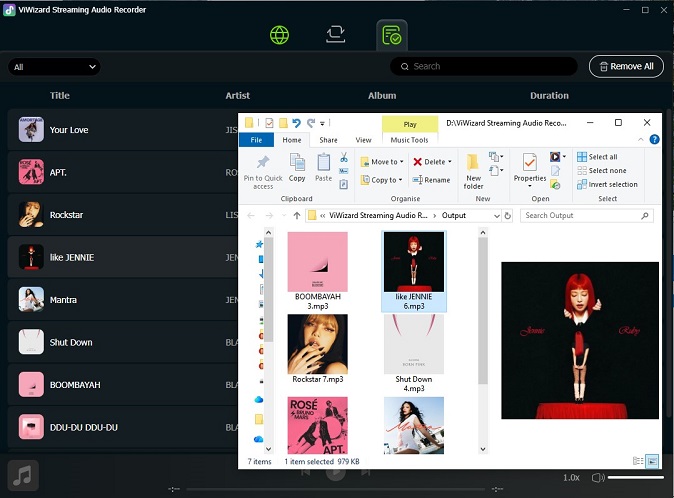Open the converted history tab icon
The image size is (674, 498).
392,35
